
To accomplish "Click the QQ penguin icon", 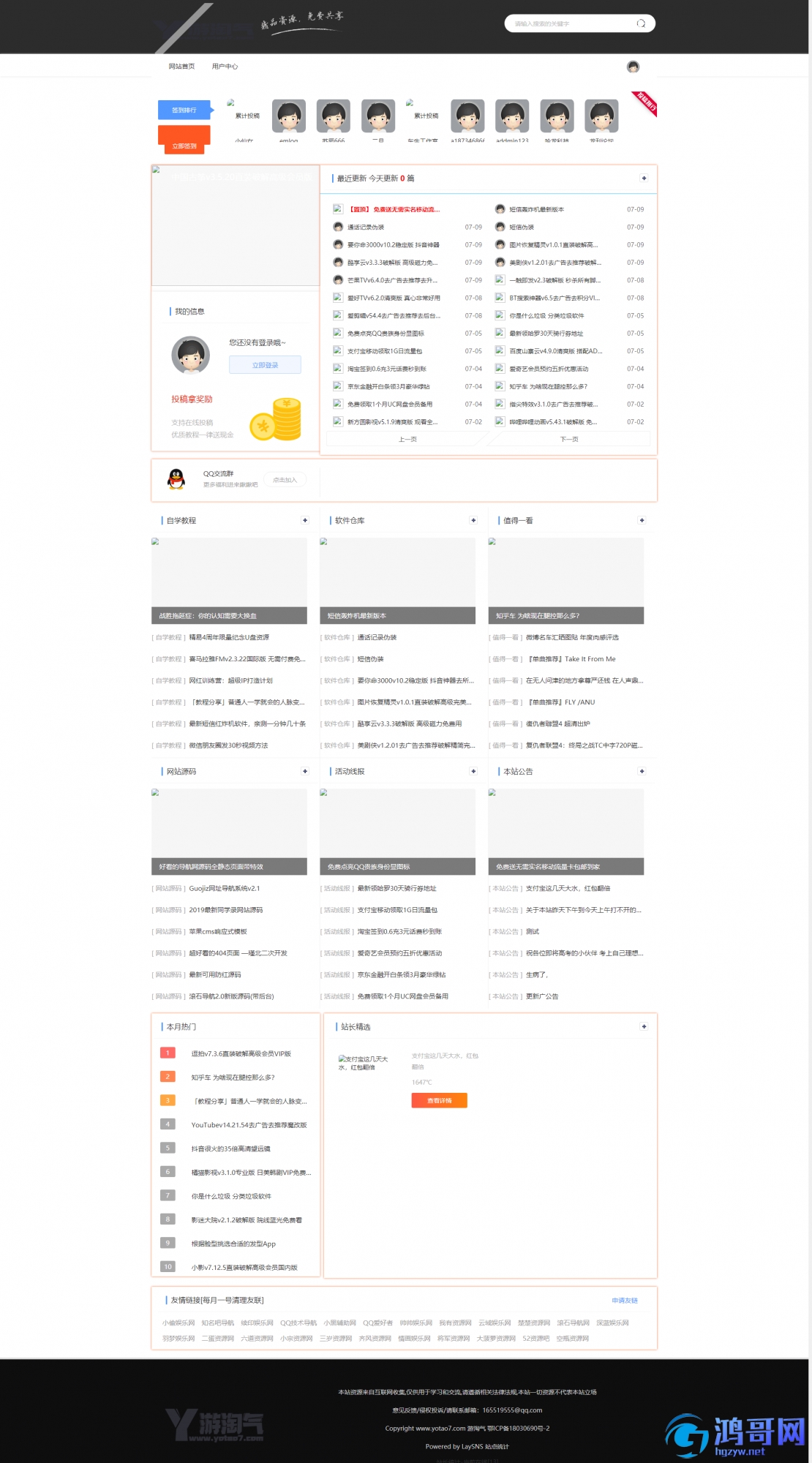I will 176,479.
